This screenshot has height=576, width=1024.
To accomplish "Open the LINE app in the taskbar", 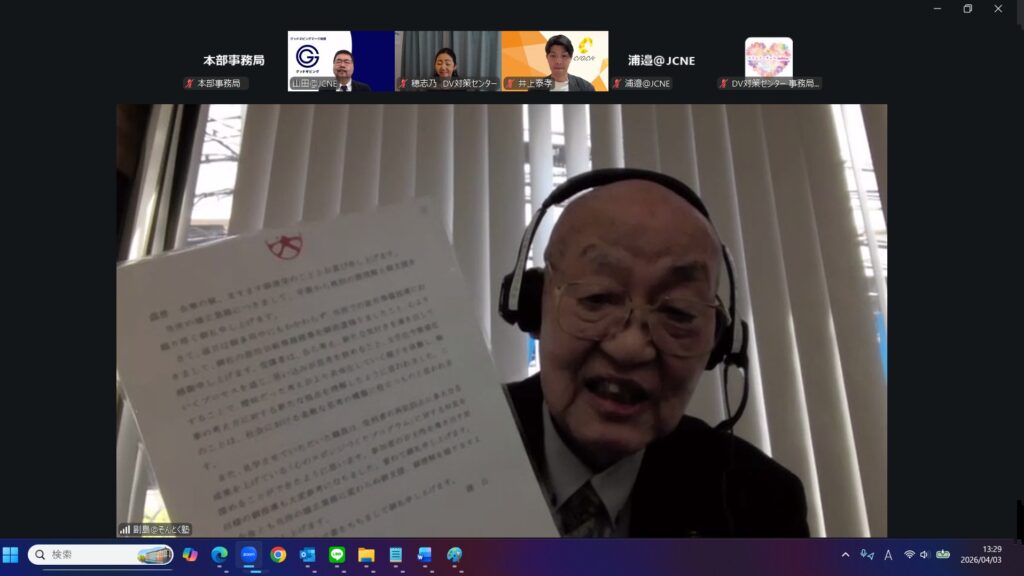I will pyautogui.click(x=337, y=554).
